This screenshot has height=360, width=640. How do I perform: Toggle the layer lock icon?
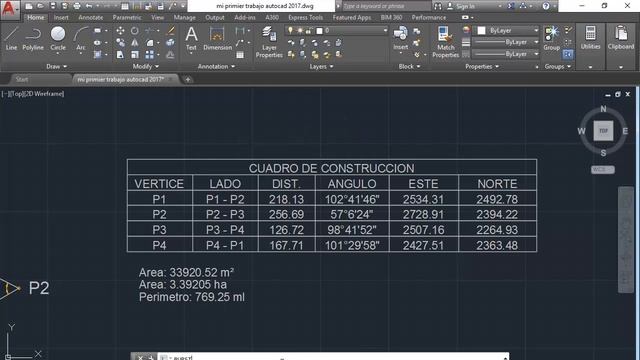click(x=309, y=31)
